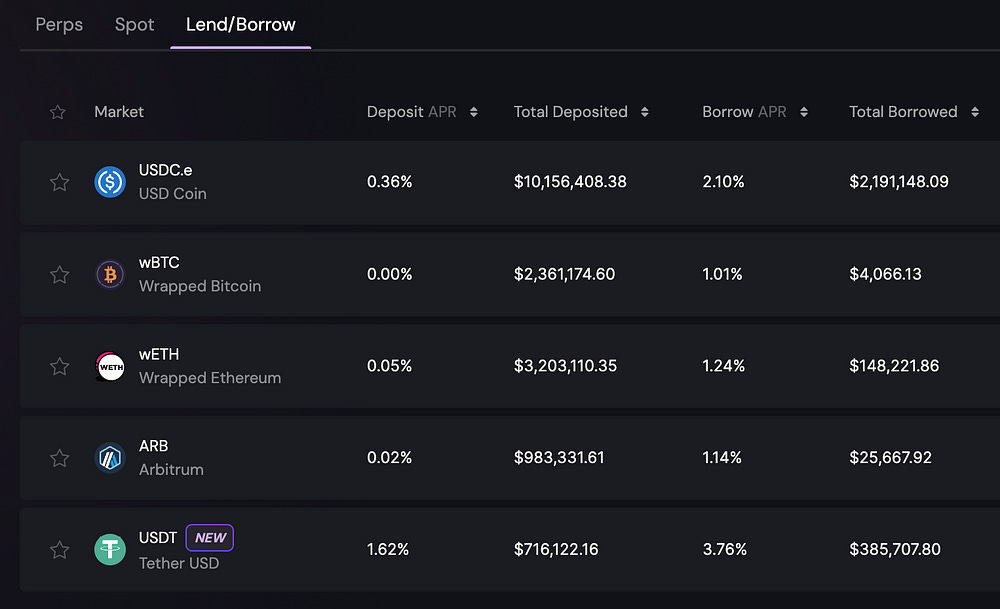Click the wBTC Bitcoin icon
The height and width of the screenshot is (609, 1000).
tap(110, 274)
